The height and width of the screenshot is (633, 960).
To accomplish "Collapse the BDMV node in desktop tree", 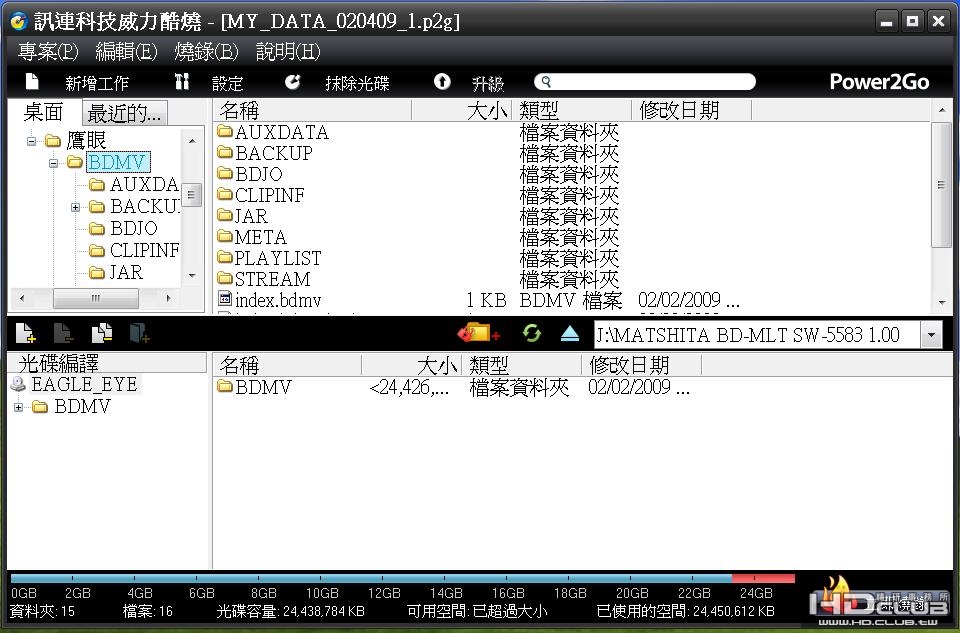I will click(x=53, y=163).
